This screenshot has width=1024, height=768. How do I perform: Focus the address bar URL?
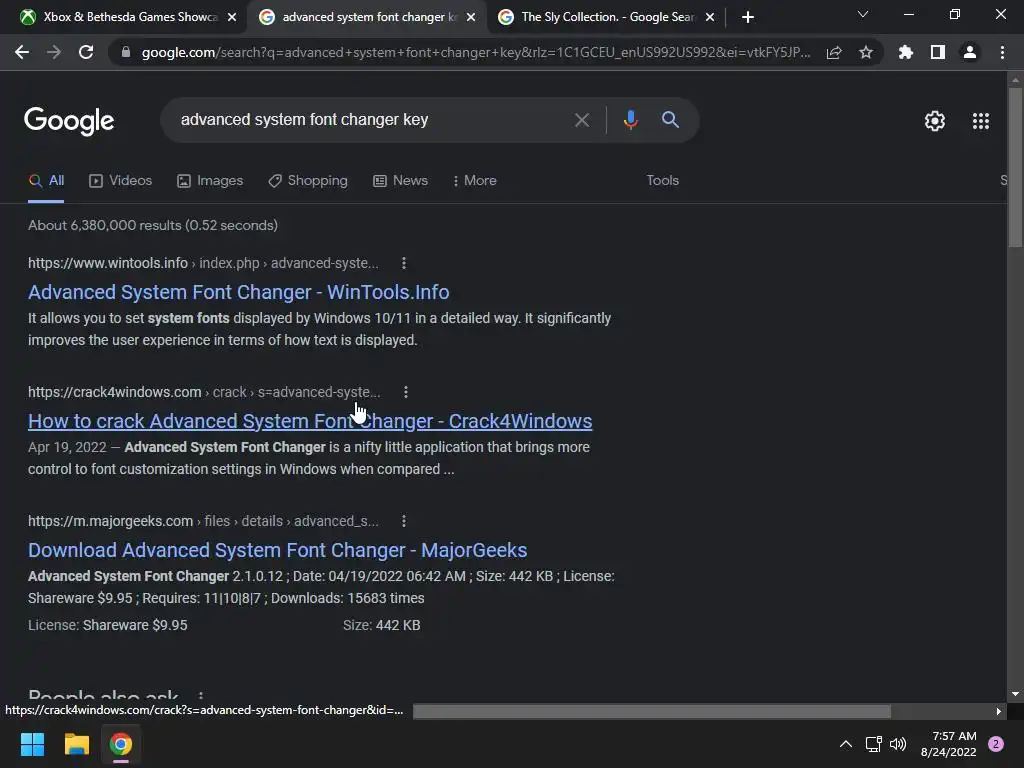click(476, 52)
